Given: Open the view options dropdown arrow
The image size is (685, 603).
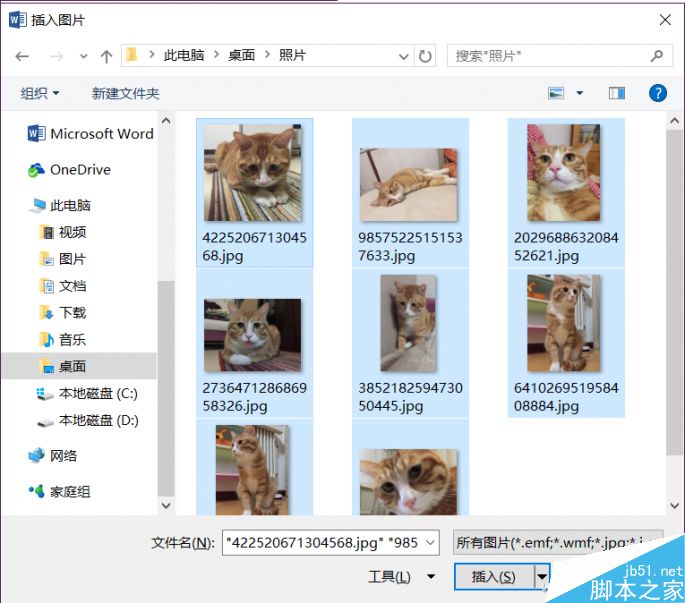Looking at the screenshot, I should [579, 93].
